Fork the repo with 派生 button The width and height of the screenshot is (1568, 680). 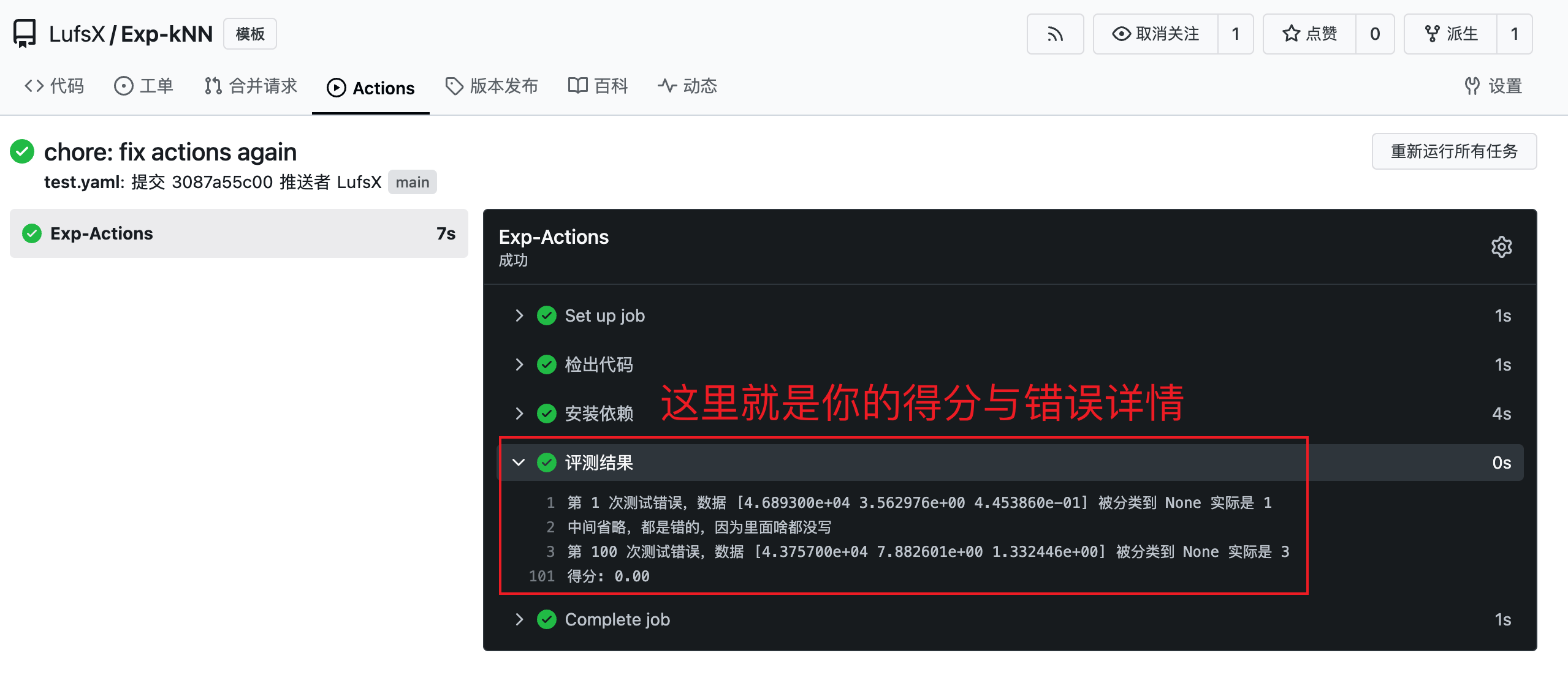coord(1451,34)
